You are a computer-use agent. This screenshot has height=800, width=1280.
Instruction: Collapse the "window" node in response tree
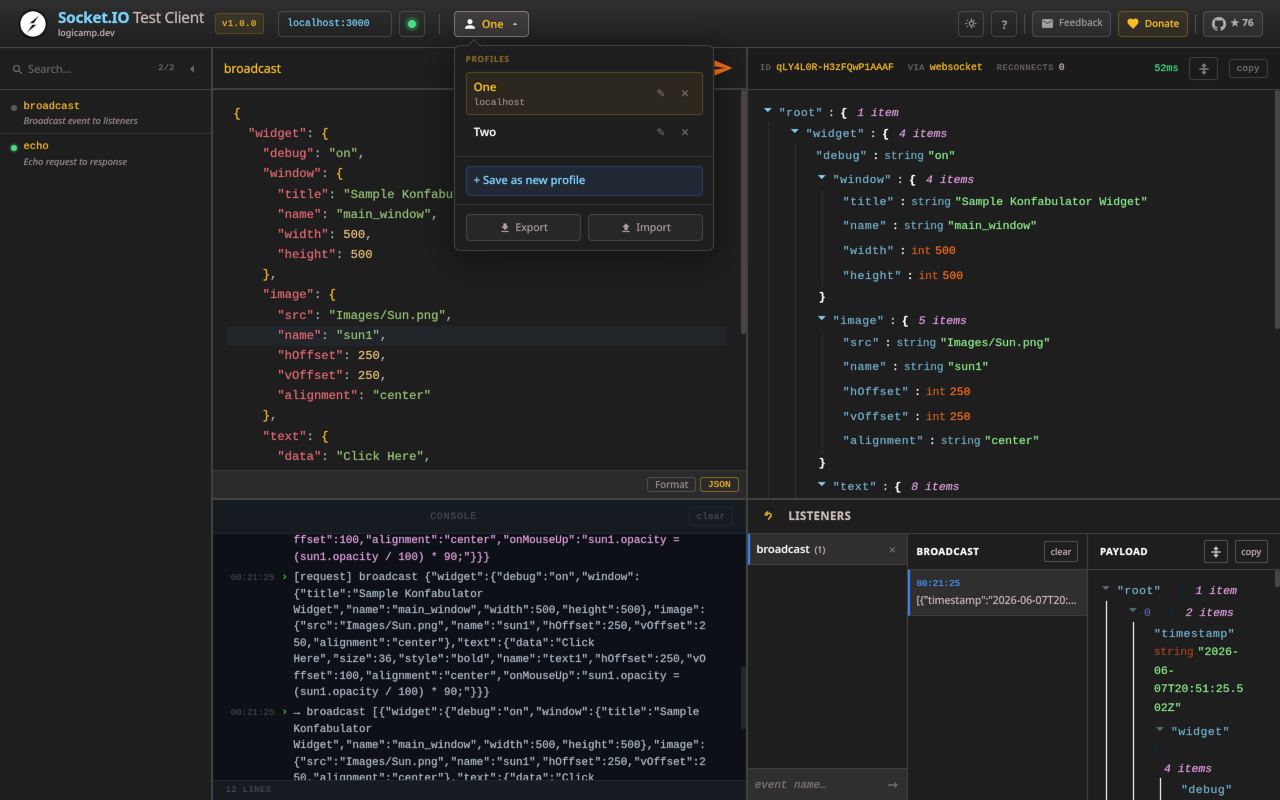[822, 178]
